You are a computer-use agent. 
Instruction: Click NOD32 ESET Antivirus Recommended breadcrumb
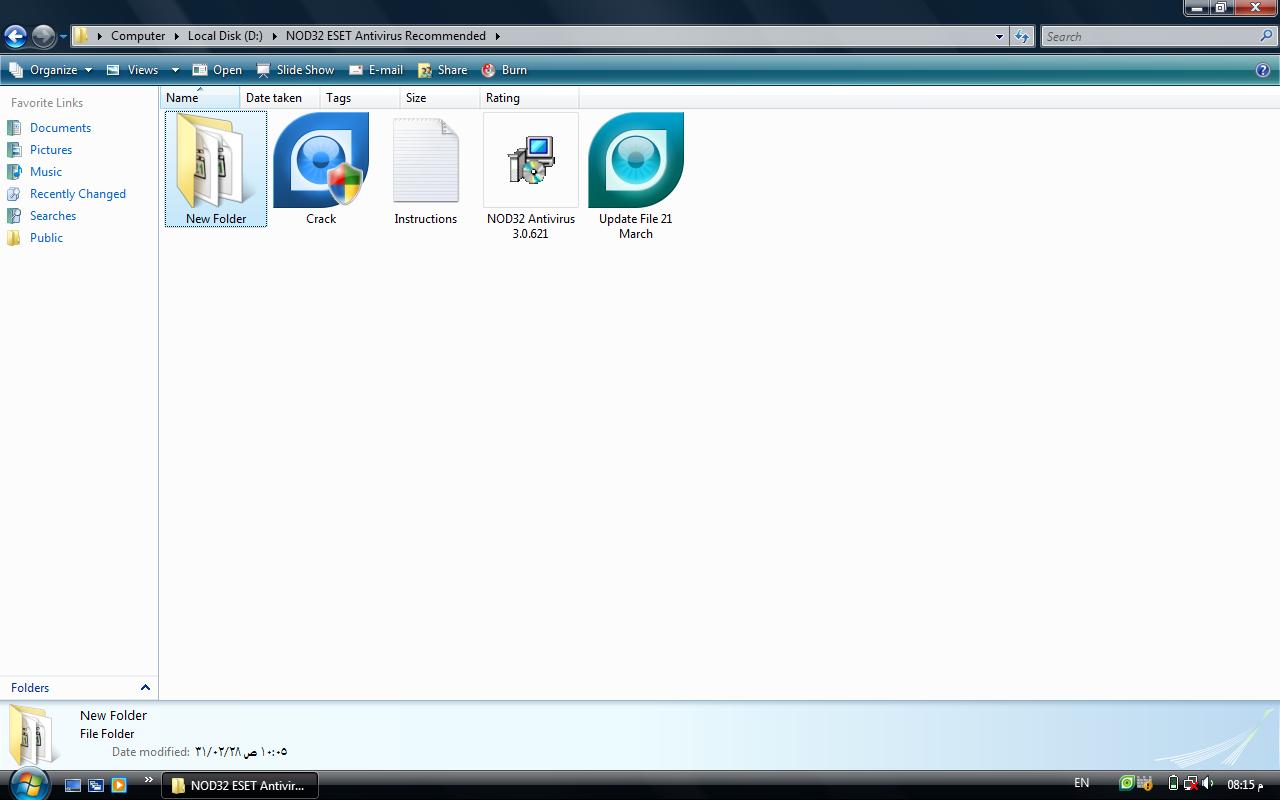[386, 36]
